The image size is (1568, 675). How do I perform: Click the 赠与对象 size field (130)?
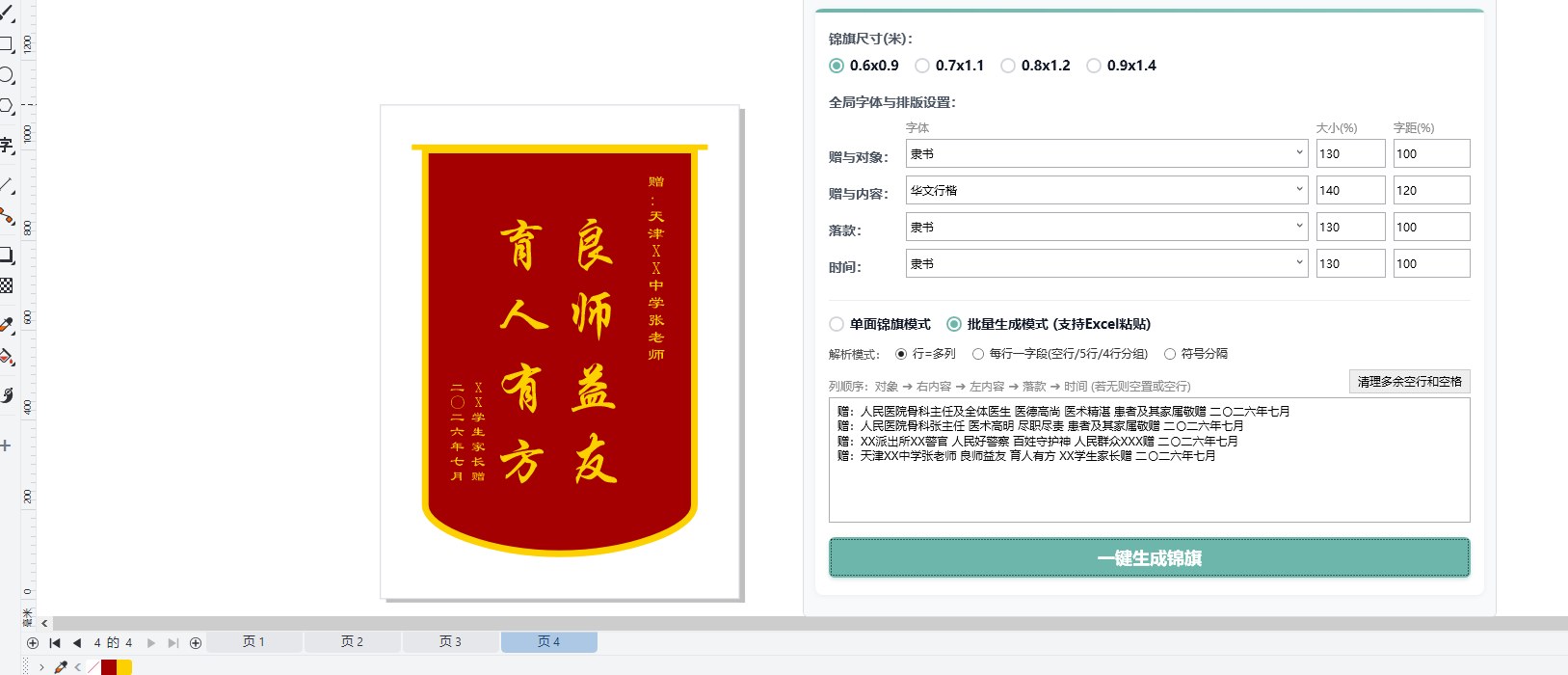(1351, 153)
